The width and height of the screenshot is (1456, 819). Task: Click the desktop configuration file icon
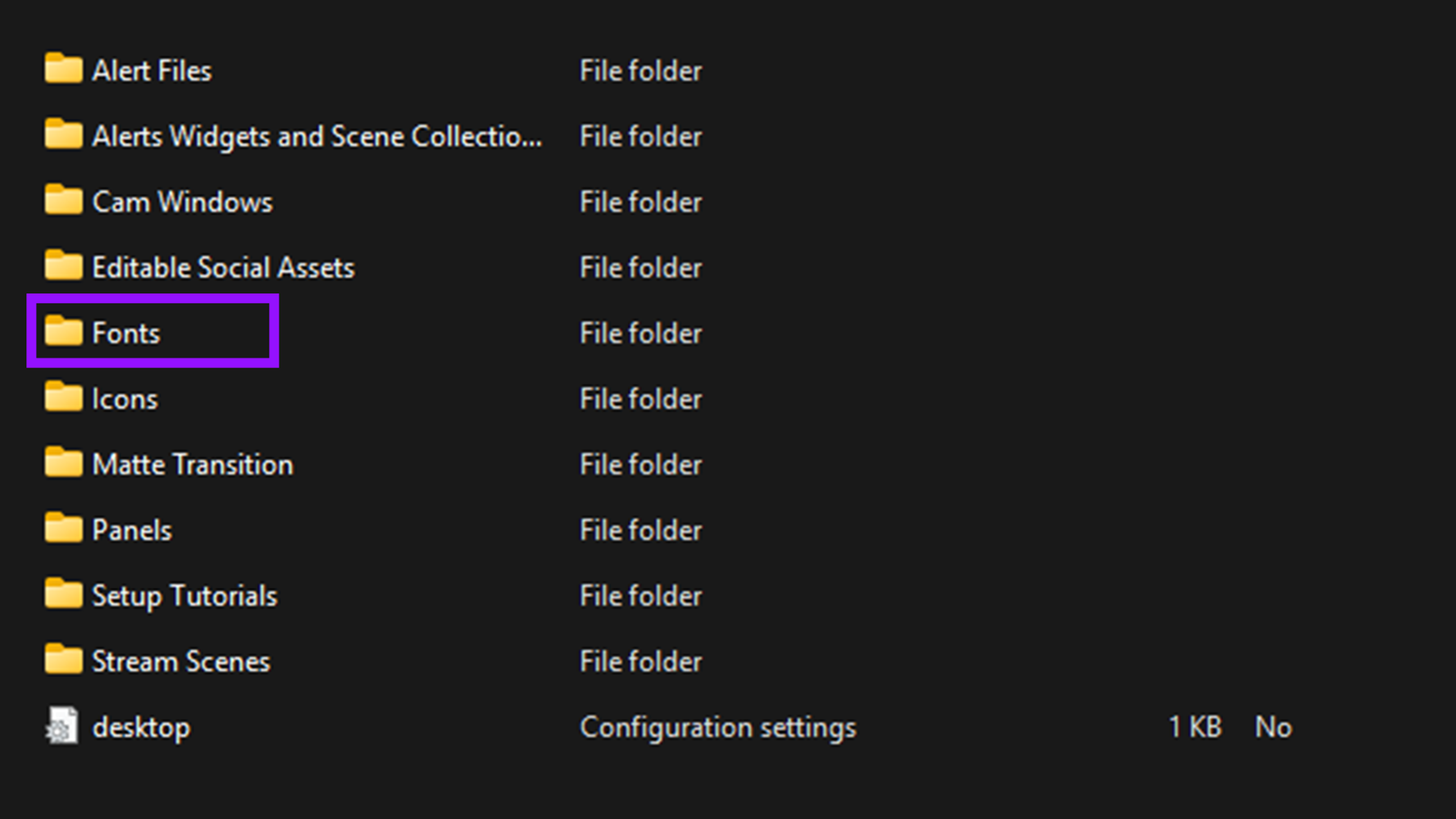click(60, 726)
